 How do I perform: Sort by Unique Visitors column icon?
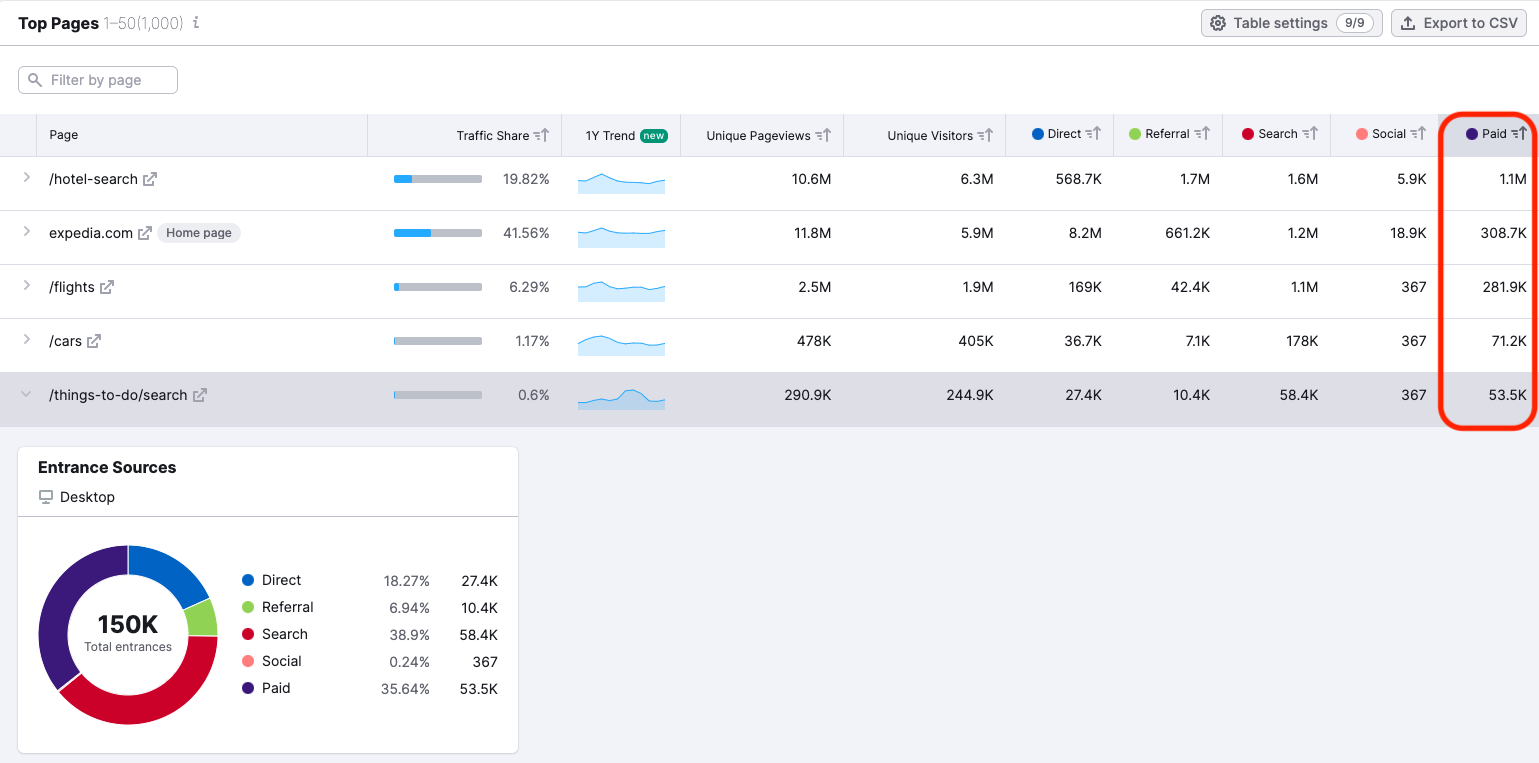985,136
